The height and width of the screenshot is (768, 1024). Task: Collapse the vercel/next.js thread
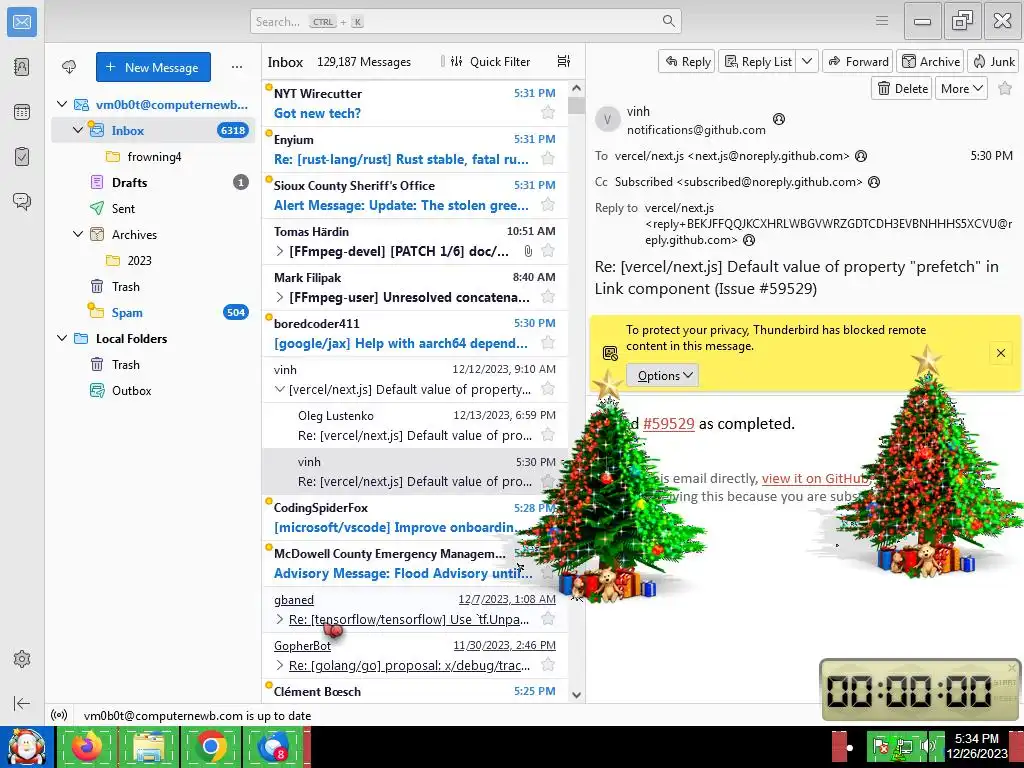[280, 389]
